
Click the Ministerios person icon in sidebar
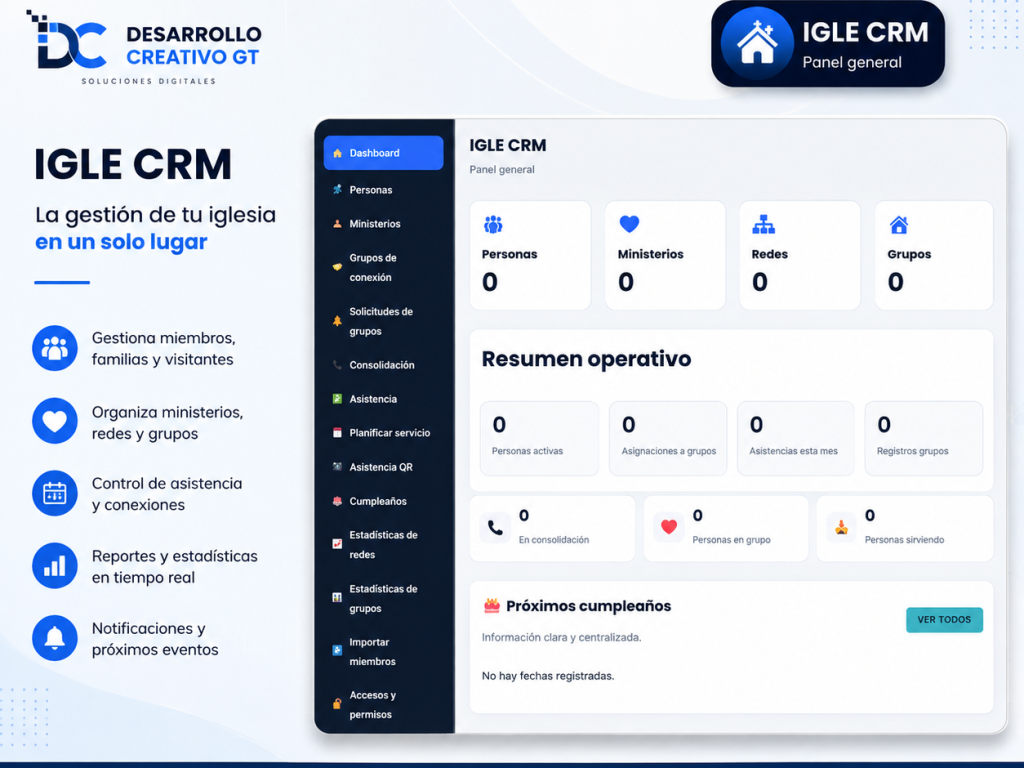click(x=337, y=223)
